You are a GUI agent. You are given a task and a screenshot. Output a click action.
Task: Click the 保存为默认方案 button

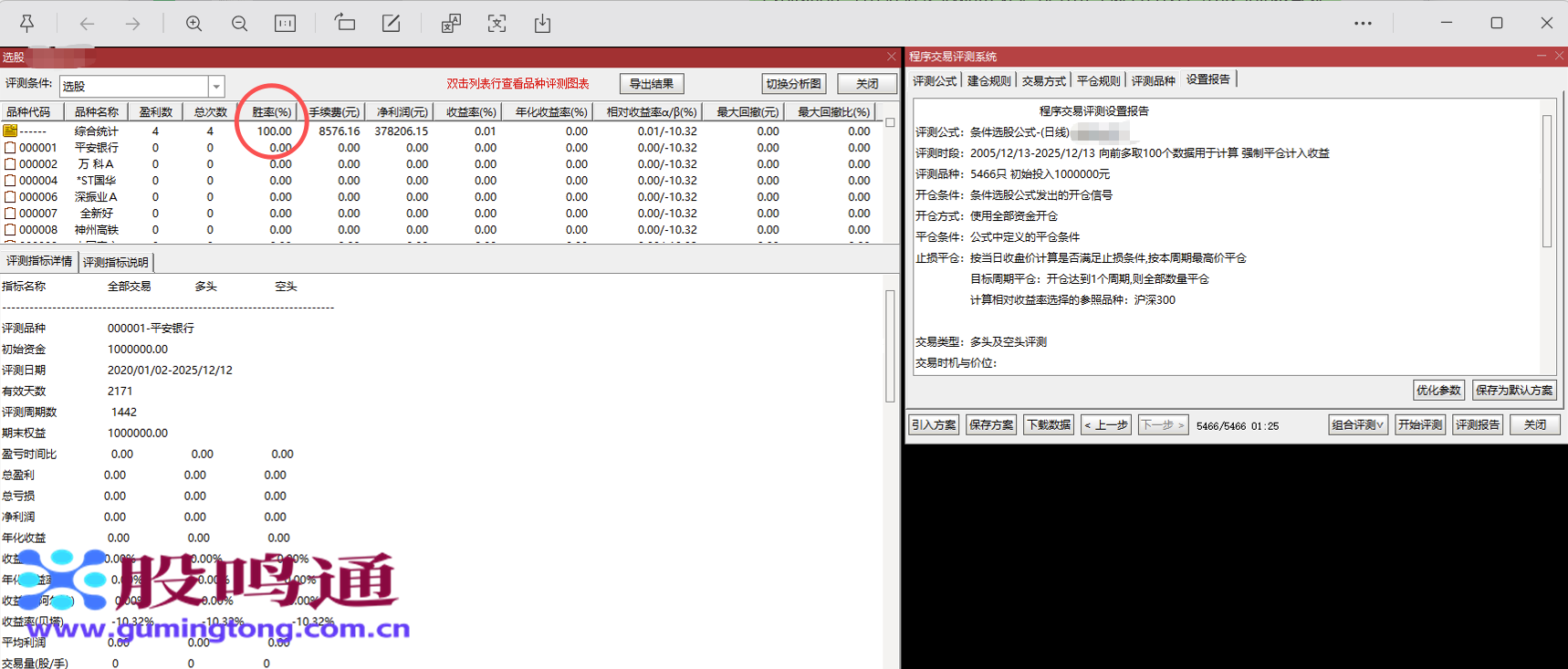point(1514,391)
